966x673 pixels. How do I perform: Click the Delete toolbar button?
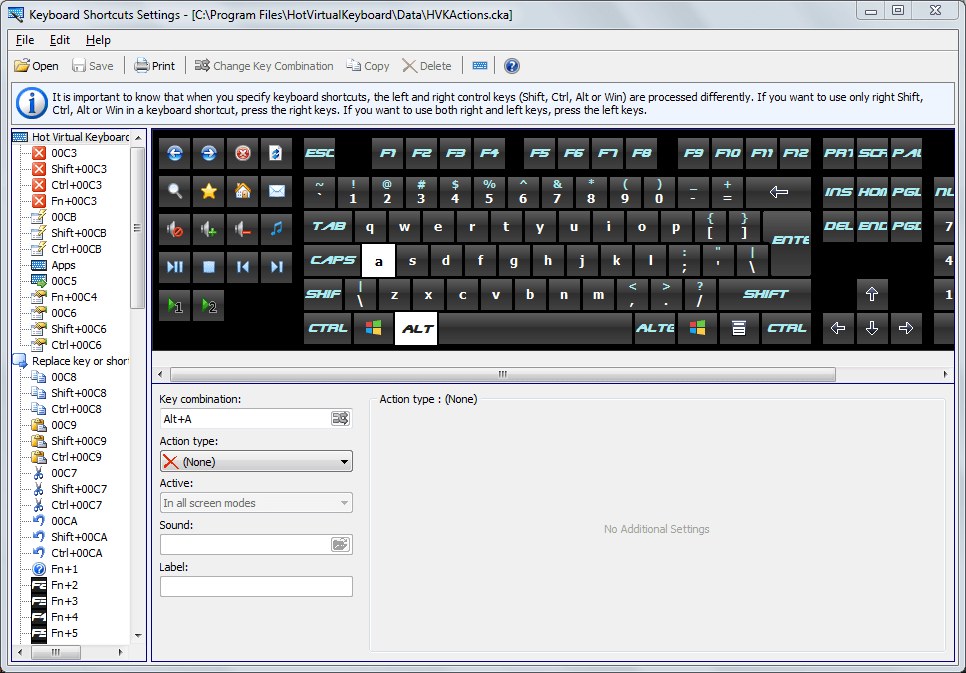[x=427, y=66]
